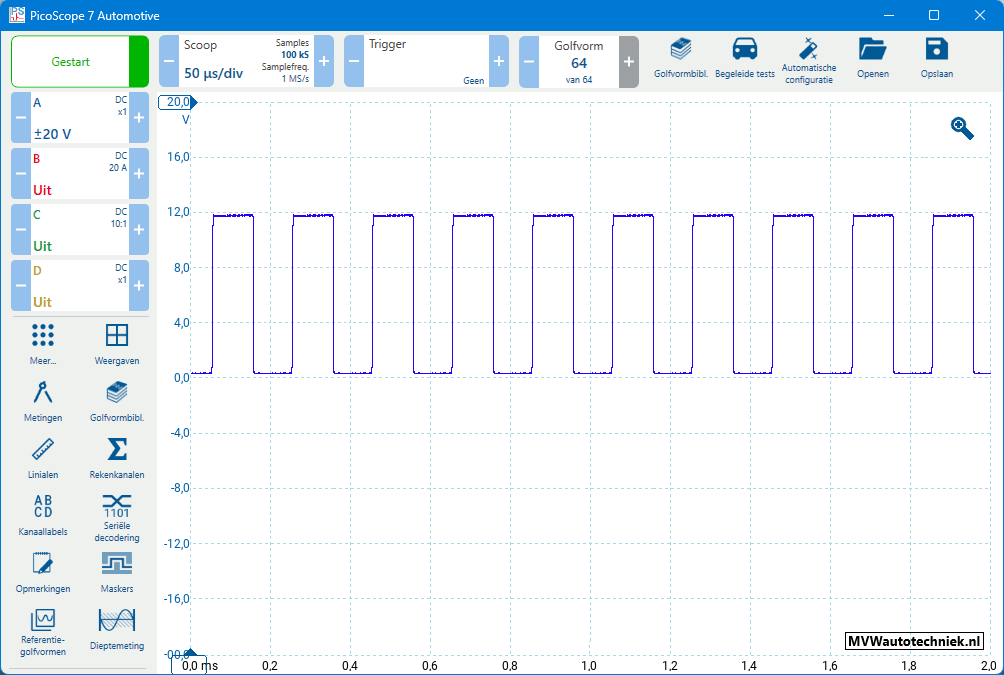The height and width of the screenshot is (675, 1004).
Task: Click the Dieptemeting icon
Action: pyautogui.click(x=117, y=627)
